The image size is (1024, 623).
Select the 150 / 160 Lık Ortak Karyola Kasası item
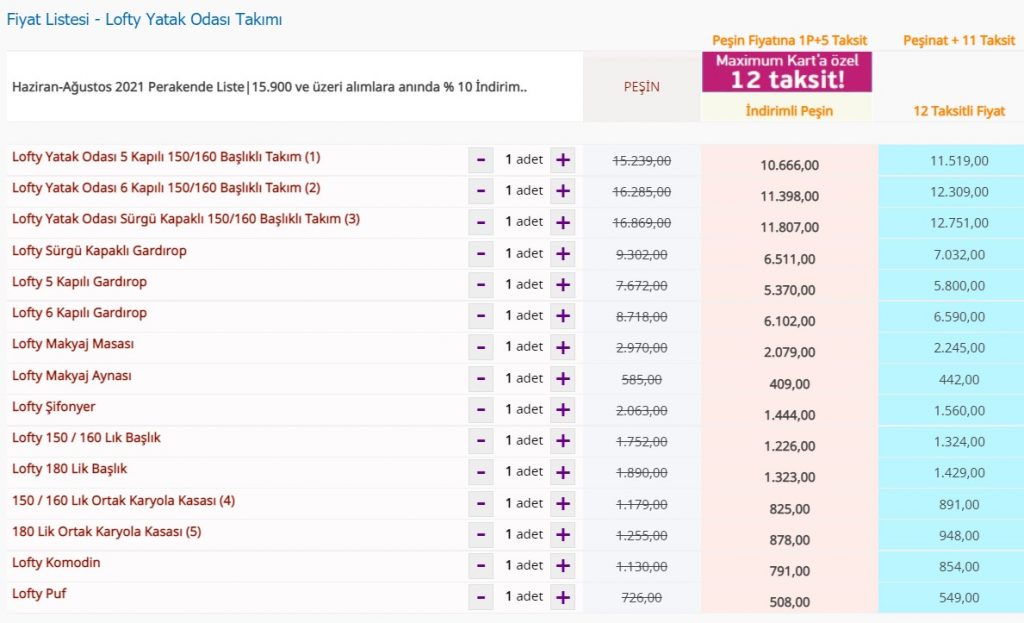(x=123, y=501)
